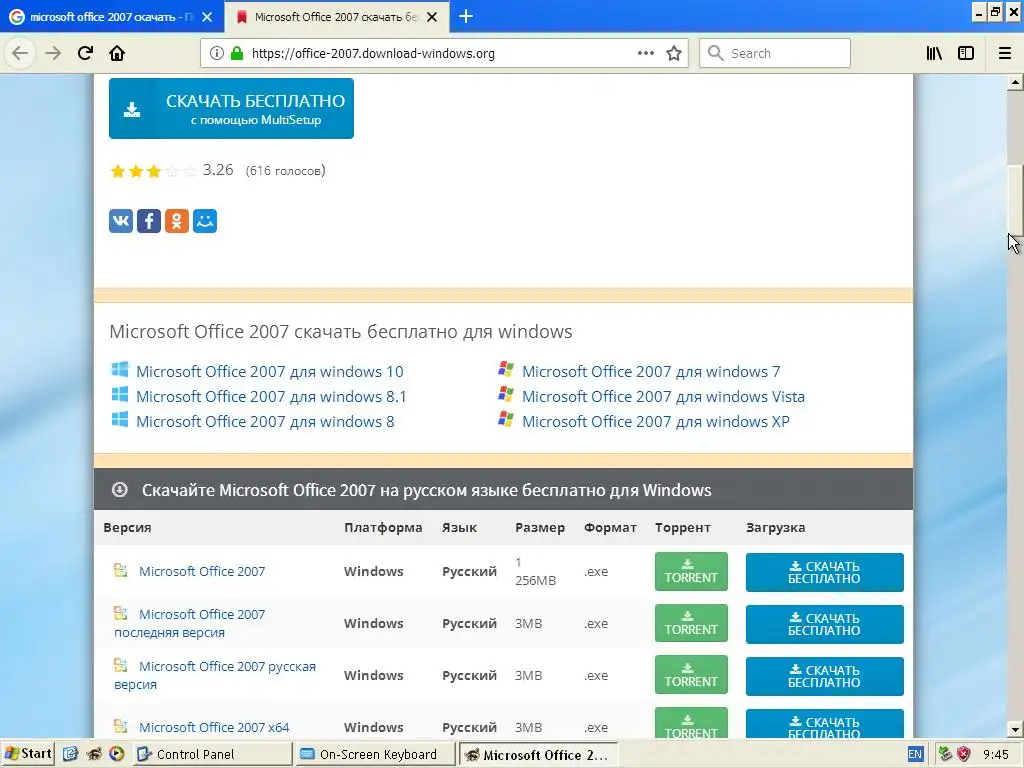Download torrent for Microsoft Office 2007 1256MB
The width and height of the screenshot is (1024, 768).
691,571
